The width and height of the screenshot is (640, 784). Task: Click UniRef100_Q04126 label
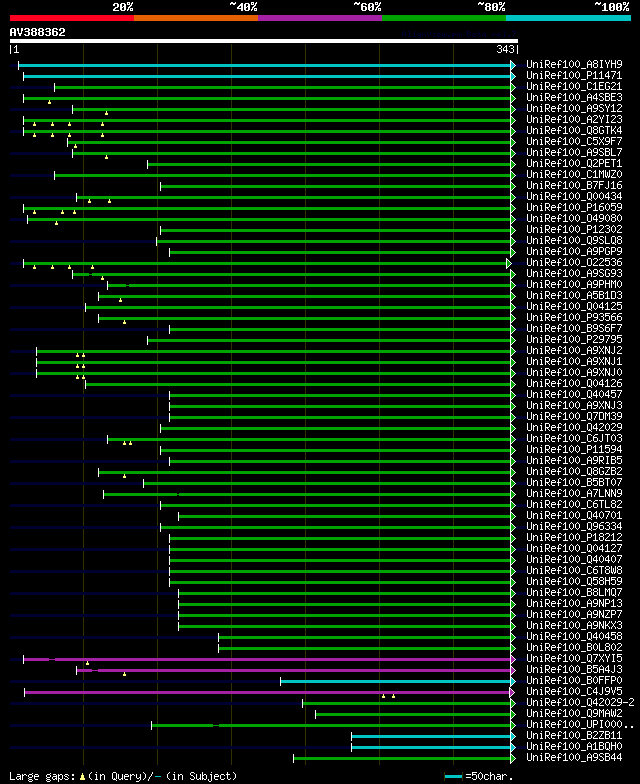point(574,384)
